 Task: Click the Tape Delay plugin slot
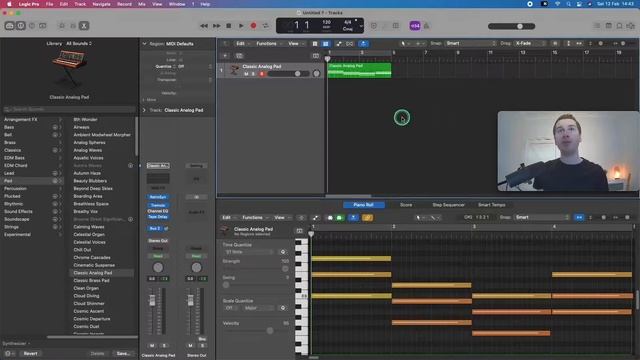158,217
